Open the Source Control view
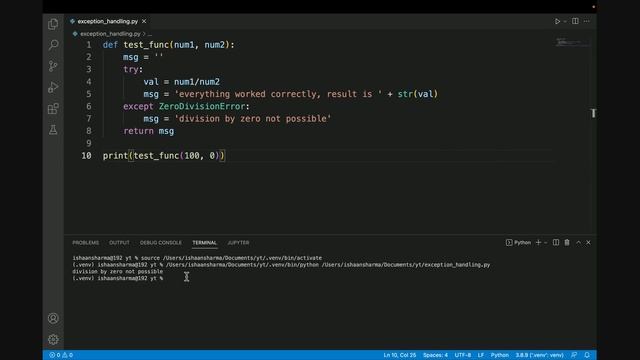 click(53, 66)
